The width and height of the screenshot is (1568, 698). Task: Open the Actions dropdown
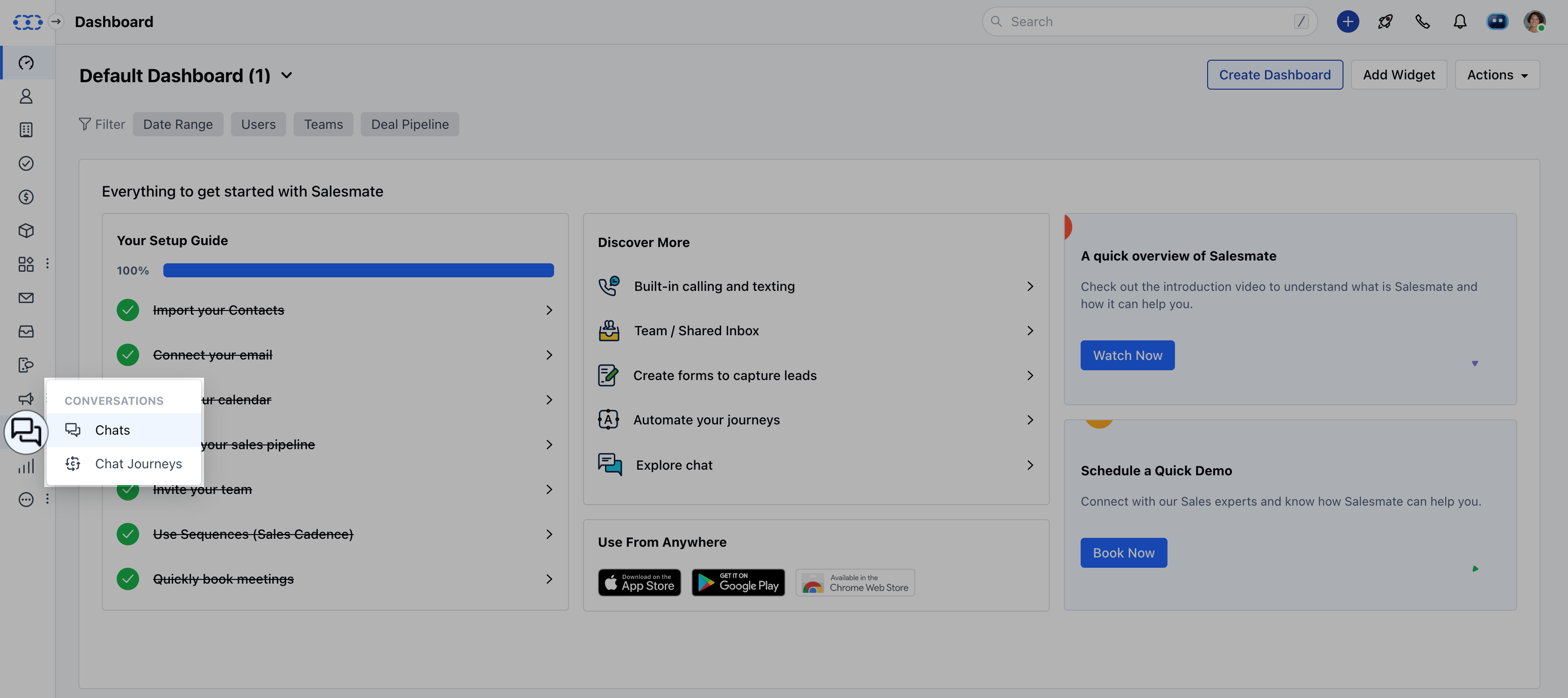click(x=1498, y=75)
